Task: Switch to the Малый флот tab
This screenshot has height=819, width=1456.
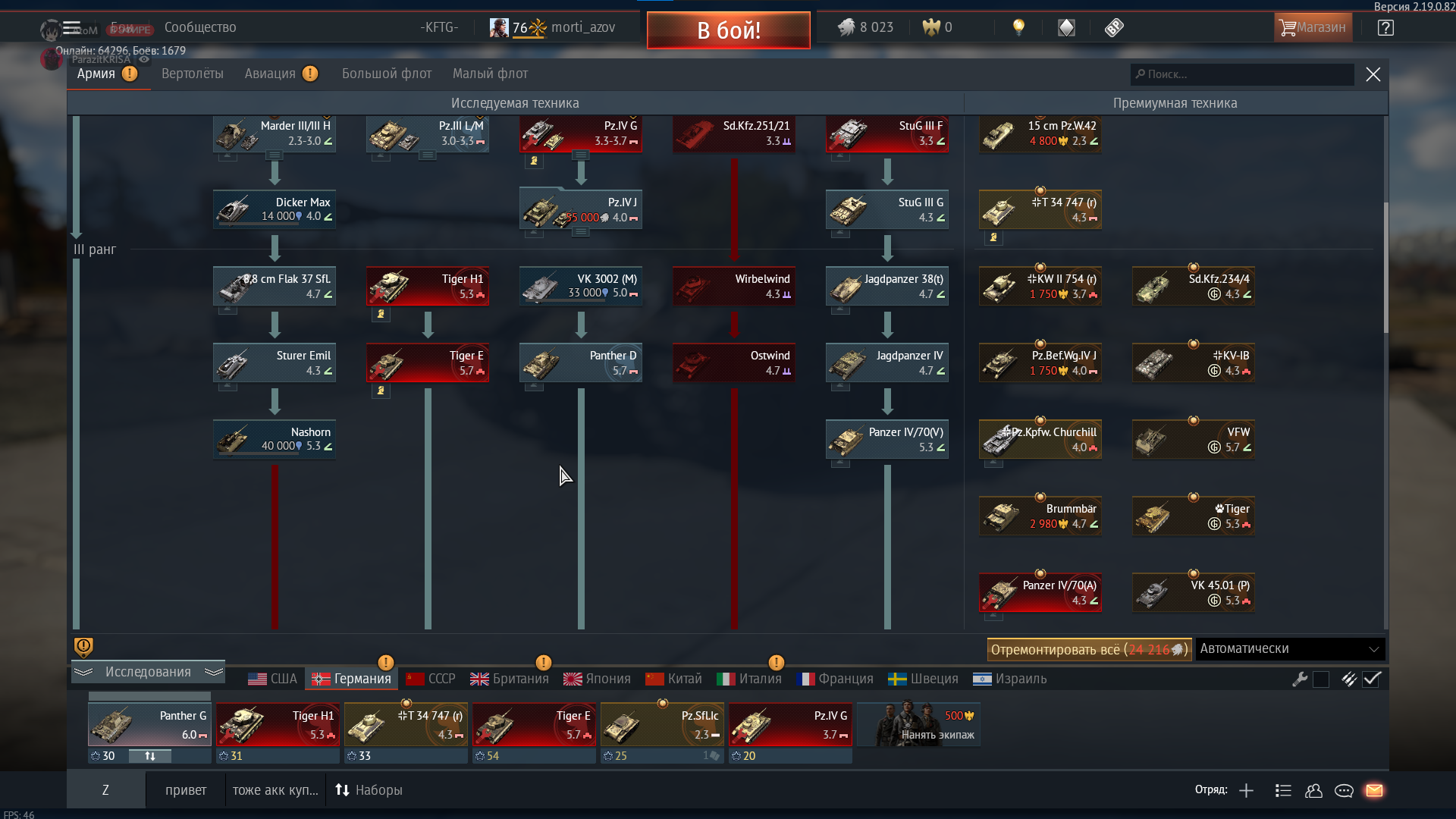Action: (x=490, y=74)
